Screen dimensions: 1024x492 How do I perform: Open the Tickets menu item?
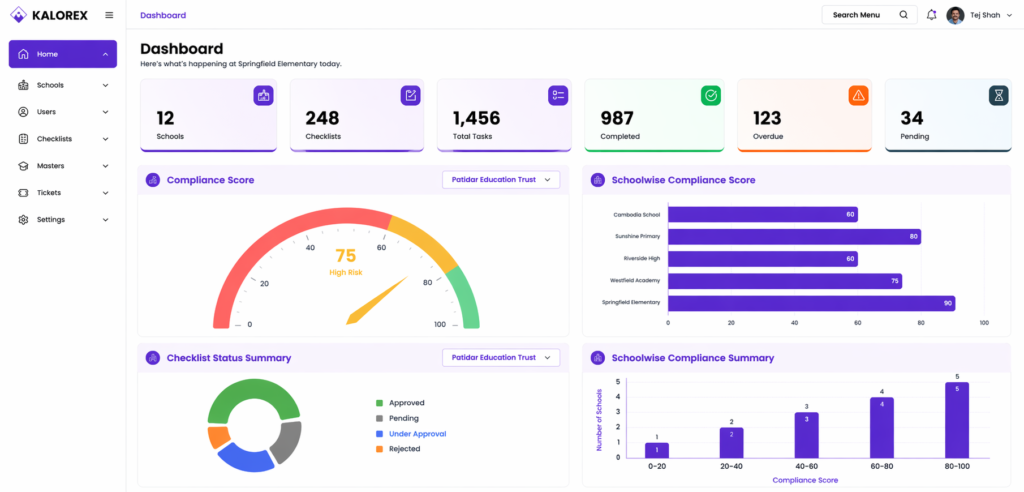[x=63, y=193]
